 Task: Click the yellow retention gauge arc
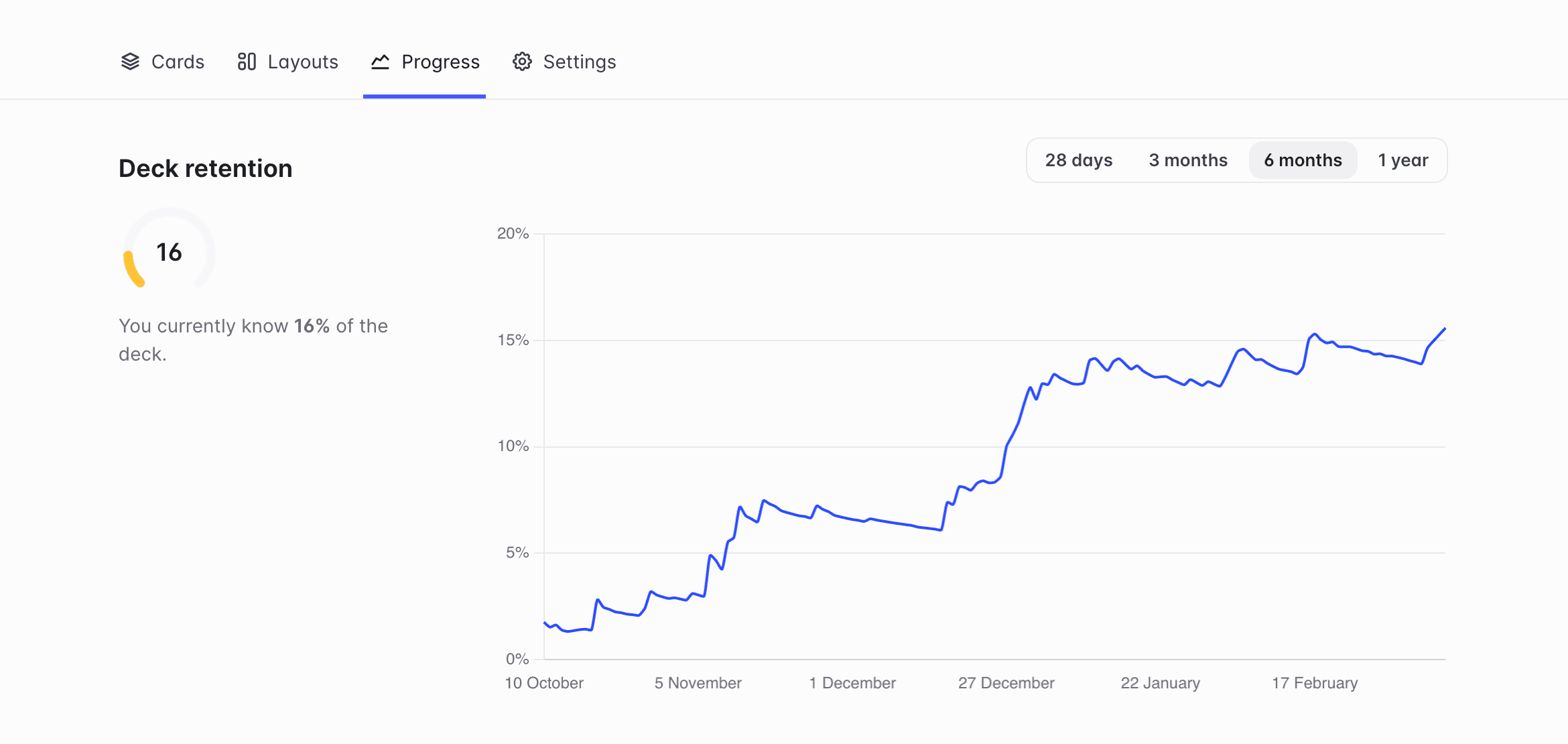pyautogui.click(x=133, y=269)
